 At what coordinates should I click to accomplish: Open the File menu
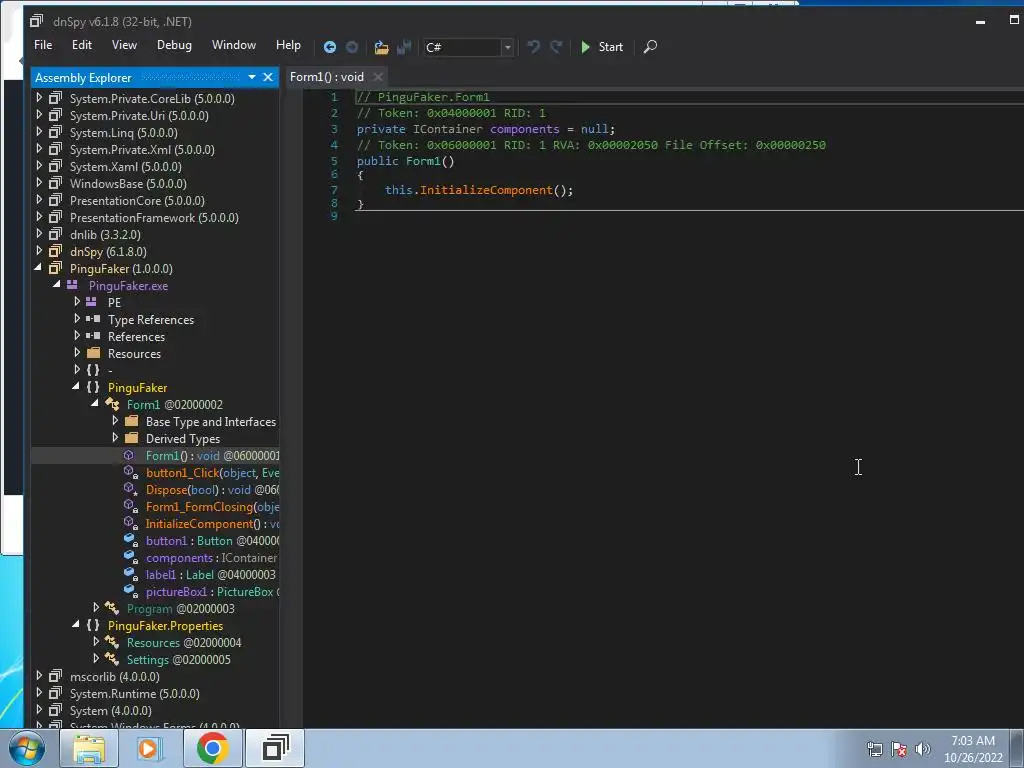point(43,45)
